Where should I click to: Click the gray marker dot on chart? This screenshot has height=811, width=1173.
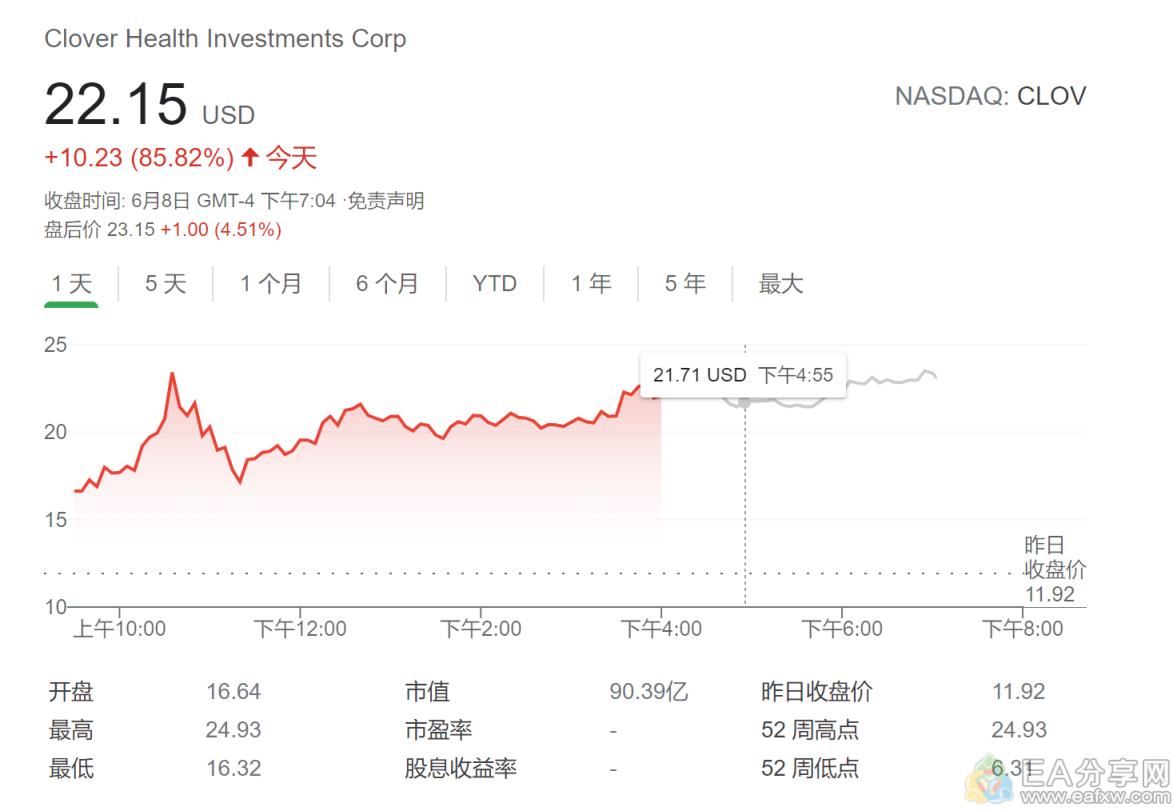[744, 403]
